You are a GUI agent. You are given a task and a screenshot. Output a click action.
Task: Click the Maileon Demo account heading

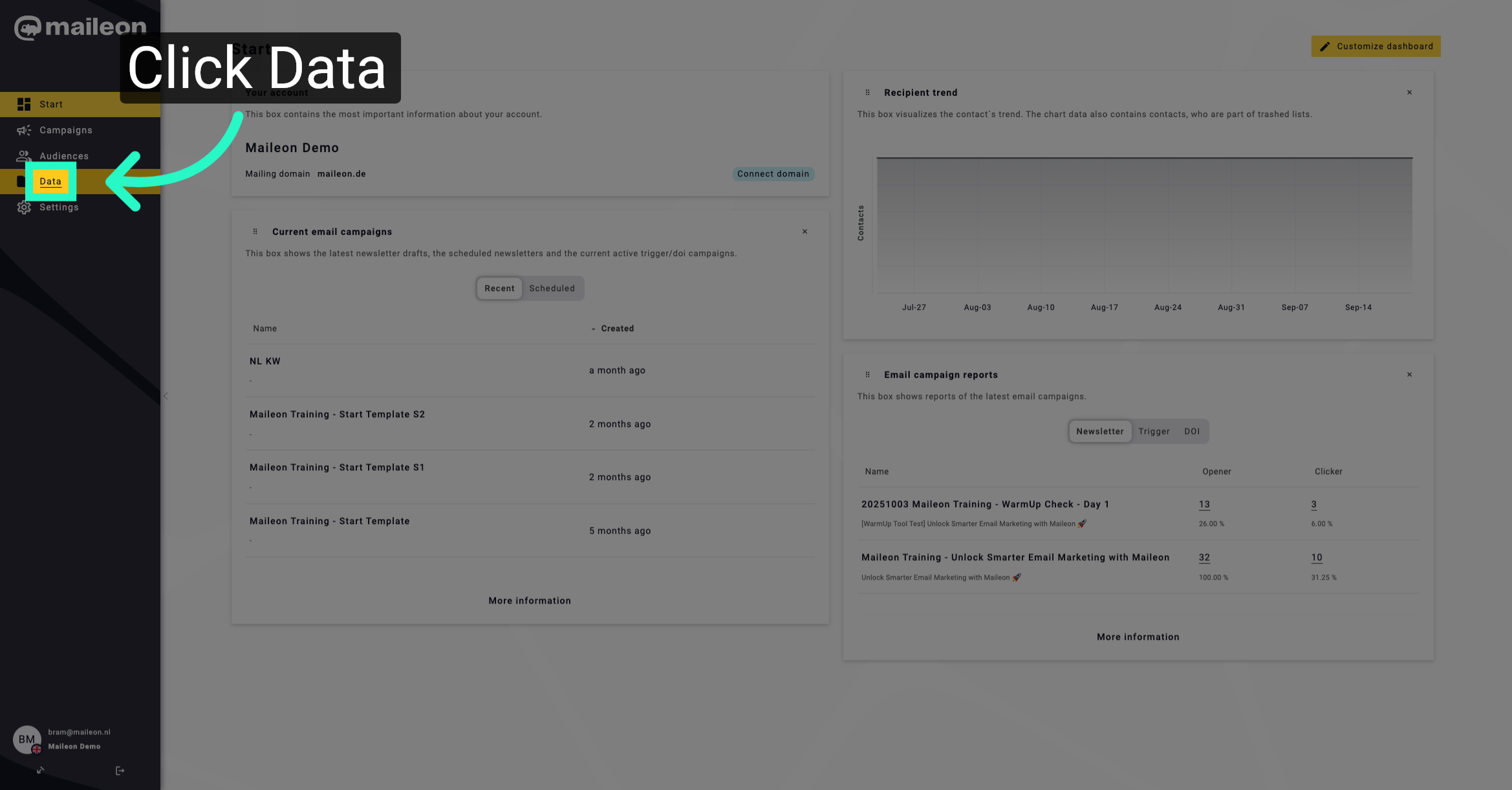pos(292,148)
